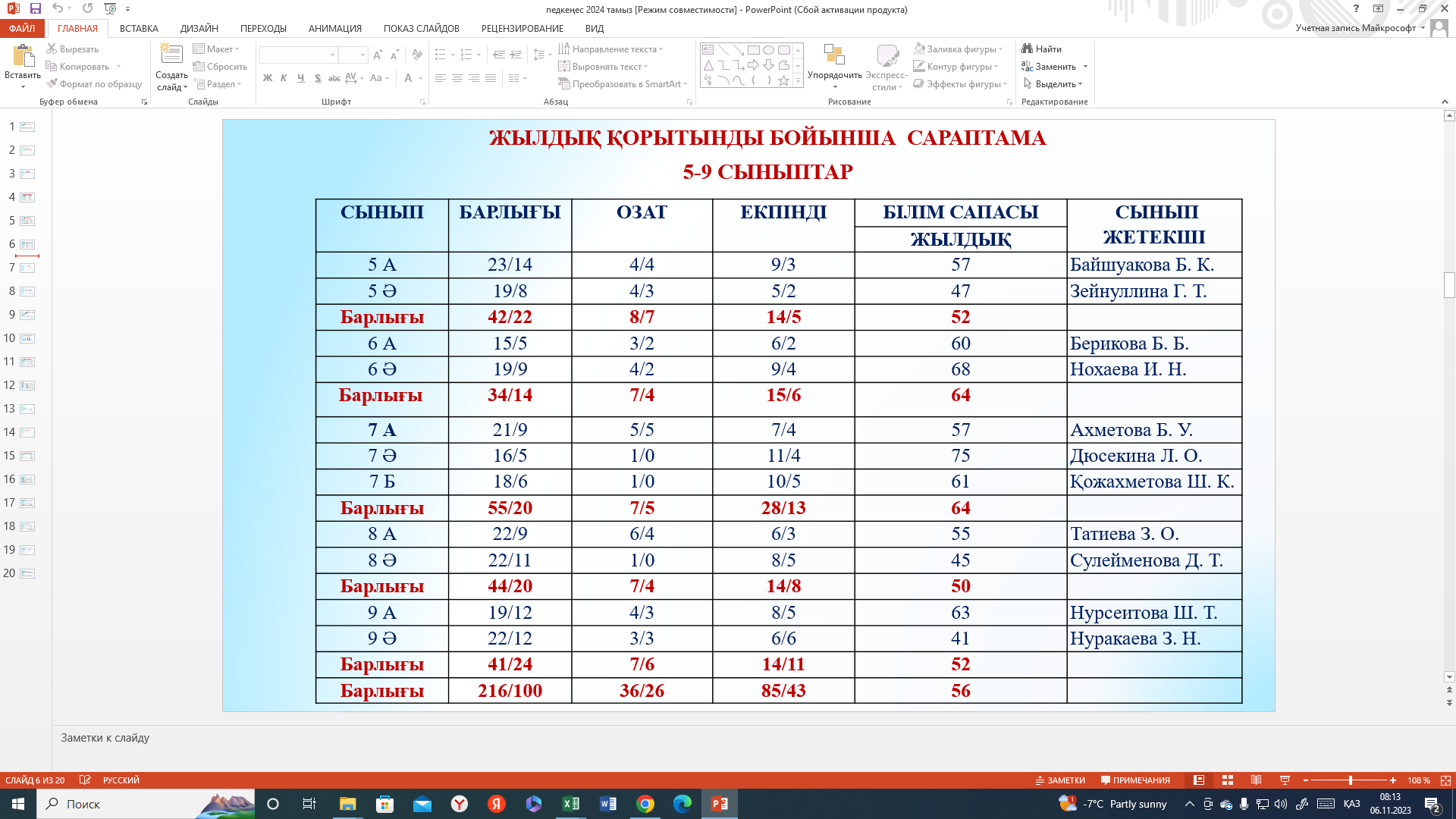Open spell check icon in status bar
Viewport: 1456px width, 819px height.
pos(85,780)
